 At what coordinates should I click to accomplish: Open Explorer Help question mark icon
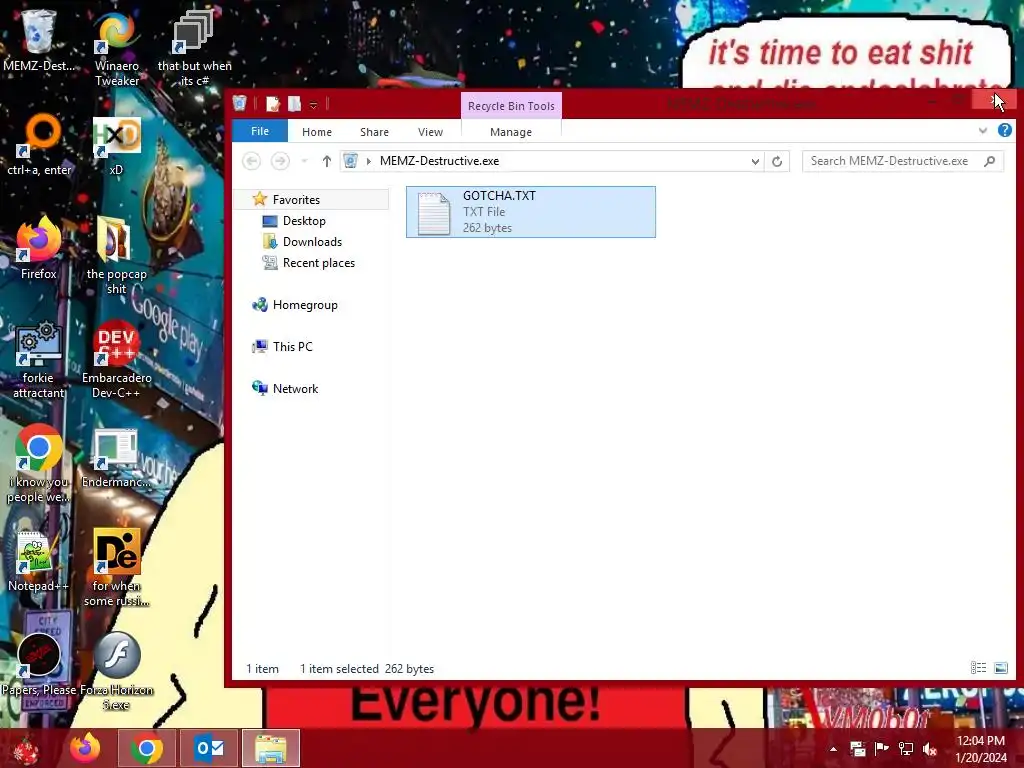coord(1004,130)
